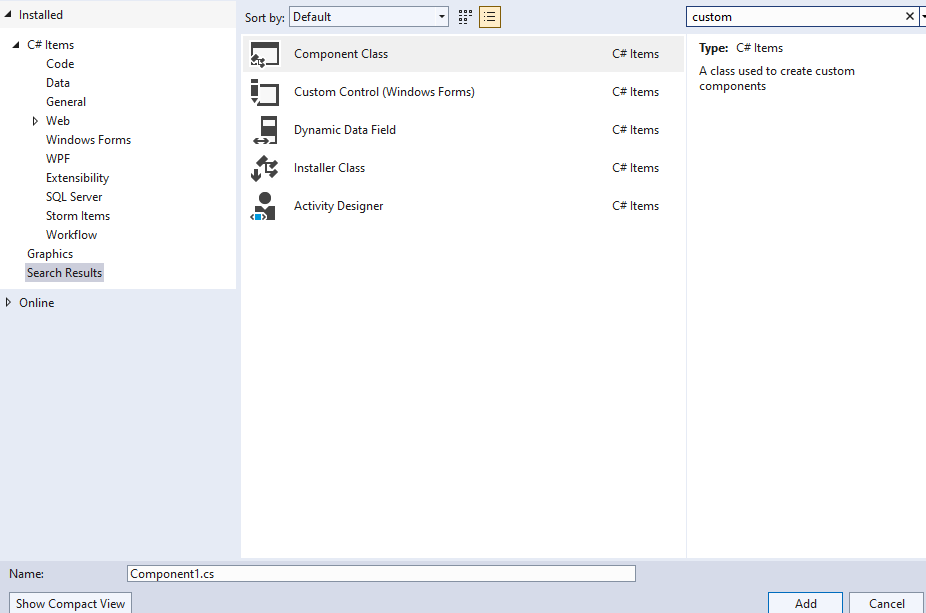Select the Windows Forms category
This screenshot has width=926, height=613.
point(87,139)
